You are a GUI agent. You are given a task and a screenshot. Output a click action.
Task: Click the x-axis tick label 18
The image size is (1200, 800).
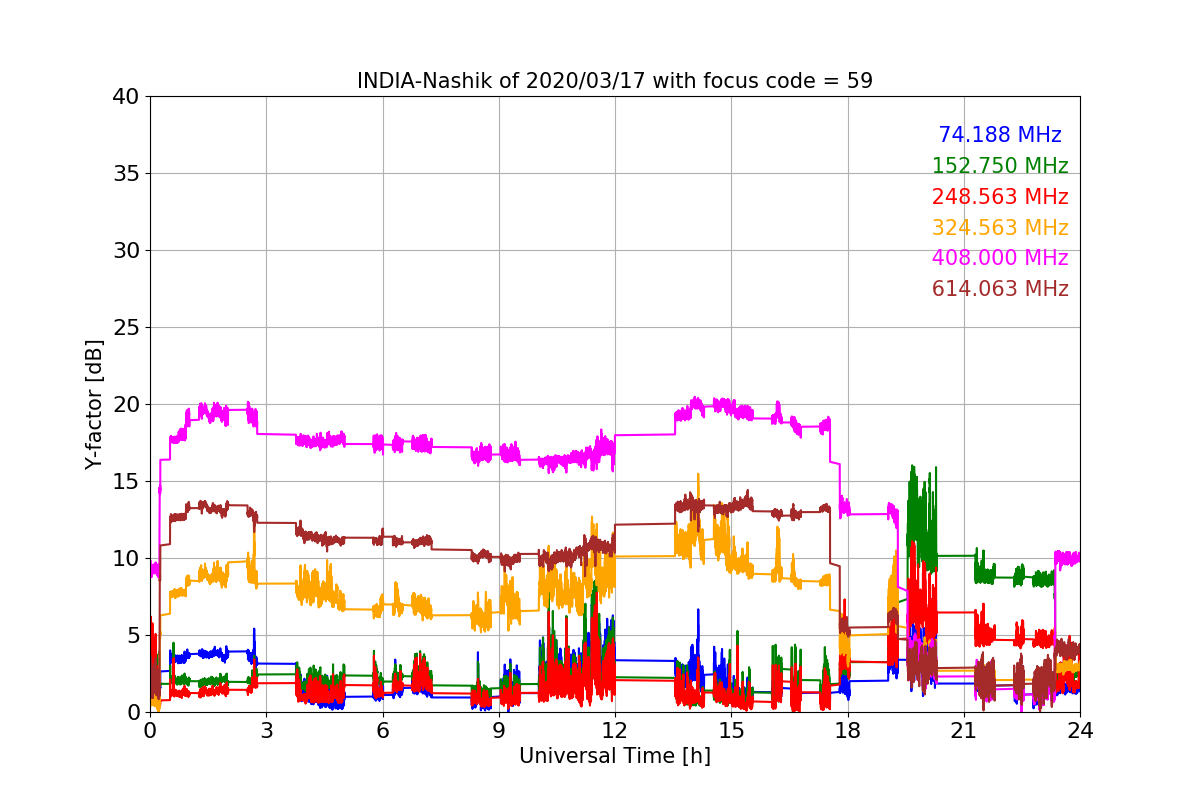coord(848,730)
